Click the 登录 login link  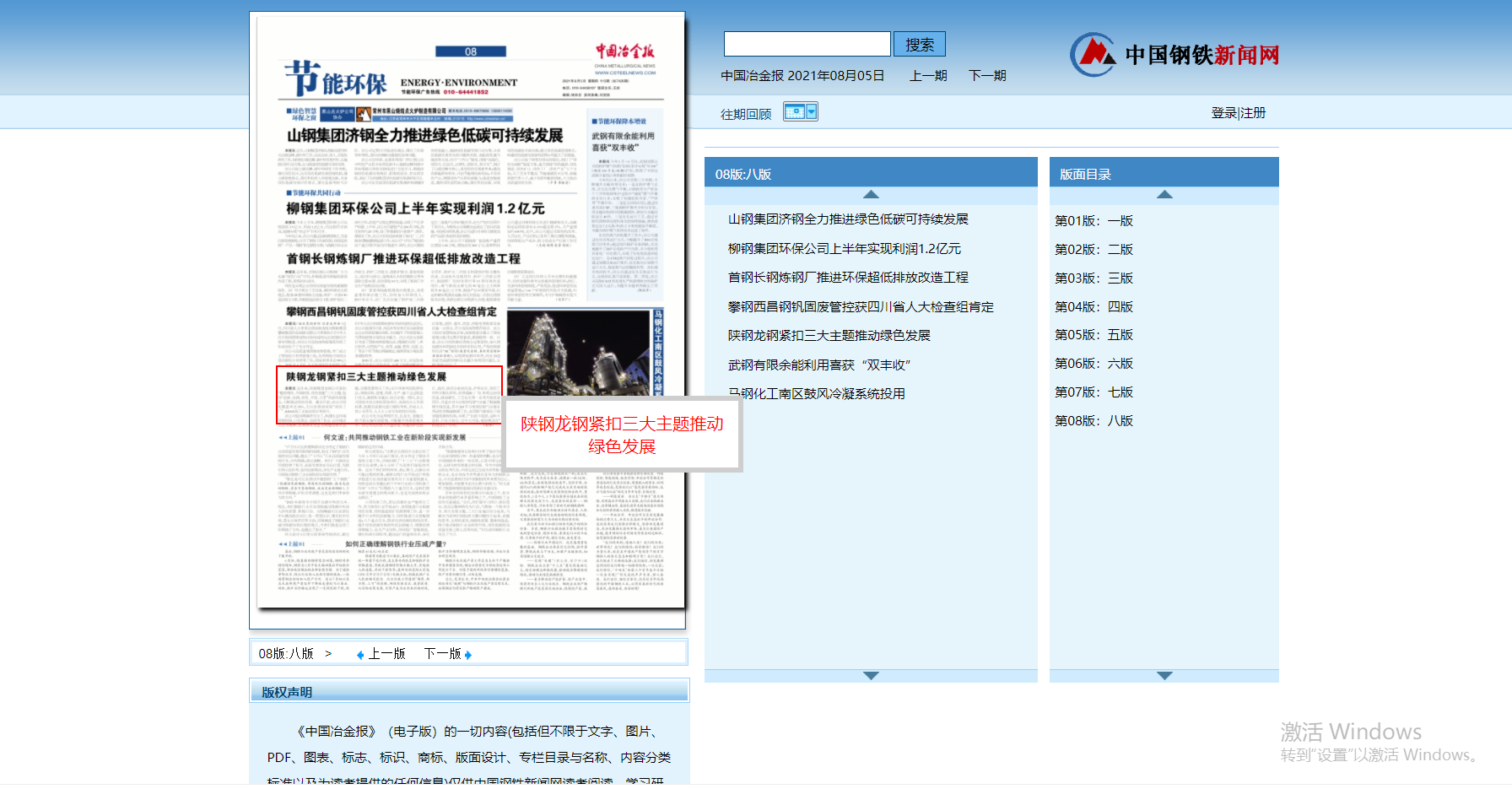click(1223, 113)
